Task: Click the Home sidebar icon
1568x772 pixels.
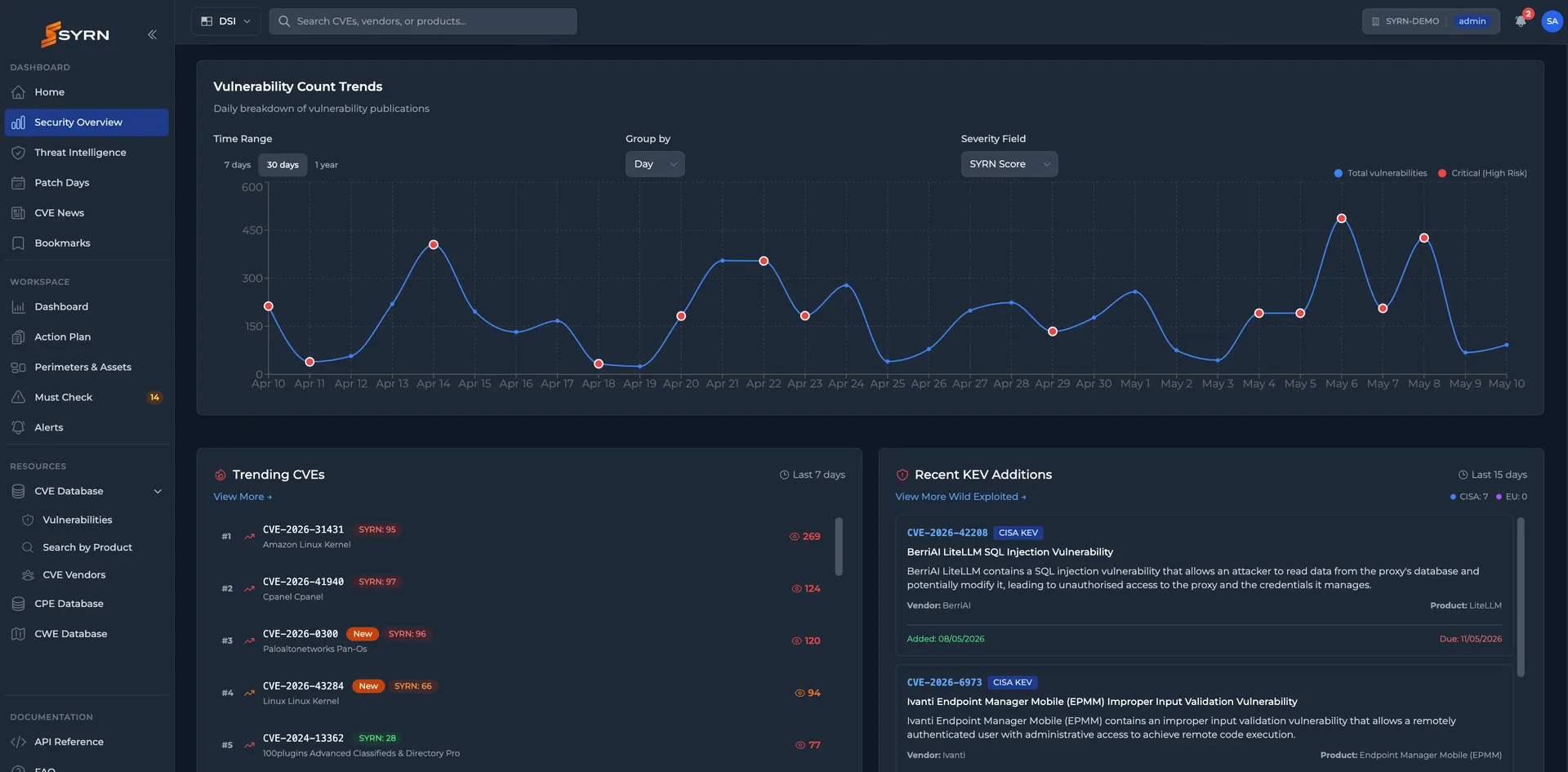Action: coord(18,92)
